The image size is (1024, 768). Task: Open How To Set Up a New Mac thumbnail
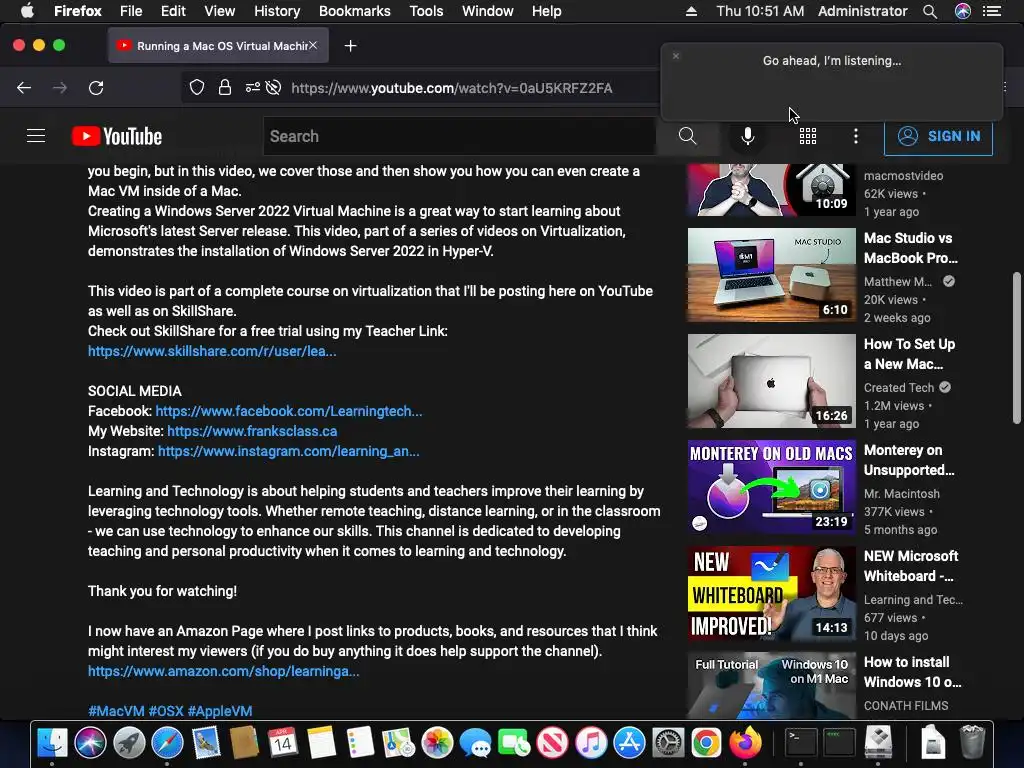771,381
